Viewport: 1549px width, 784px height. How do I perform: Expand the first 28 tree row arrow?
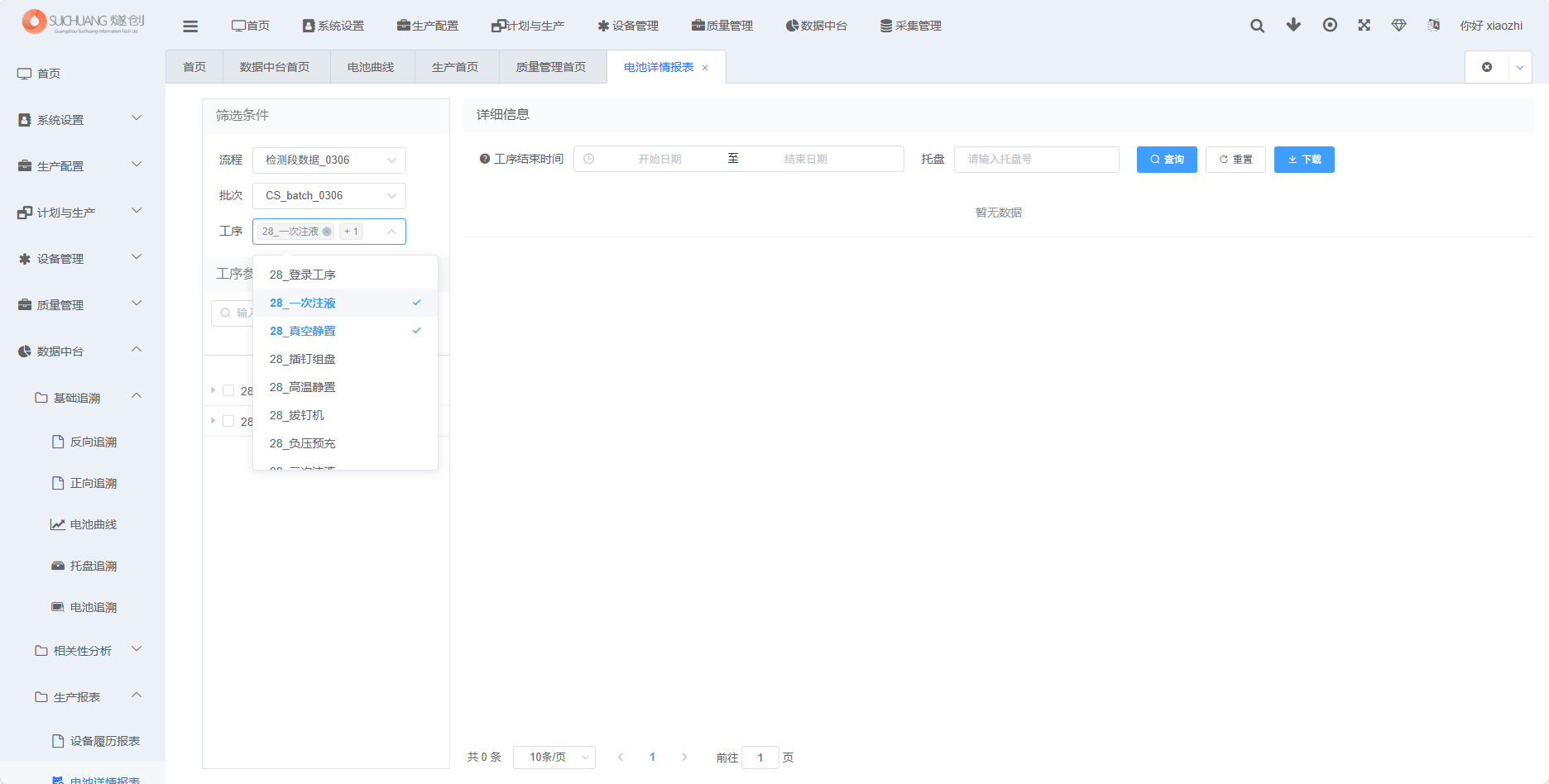coord(213,390)
